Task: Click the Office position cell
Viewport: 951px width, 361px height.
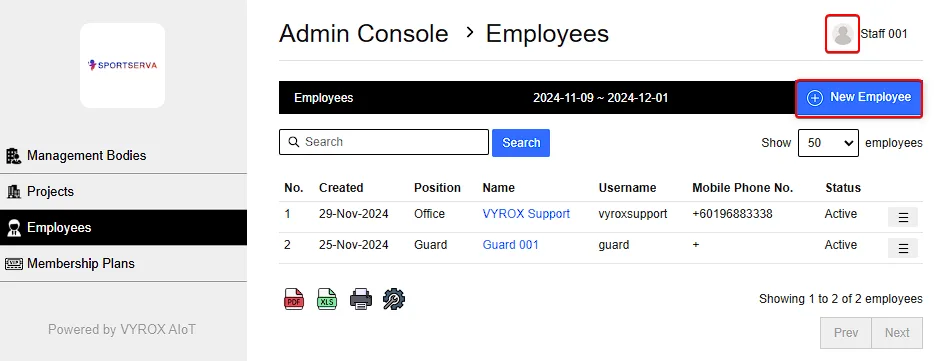Action: coord(429,214)
